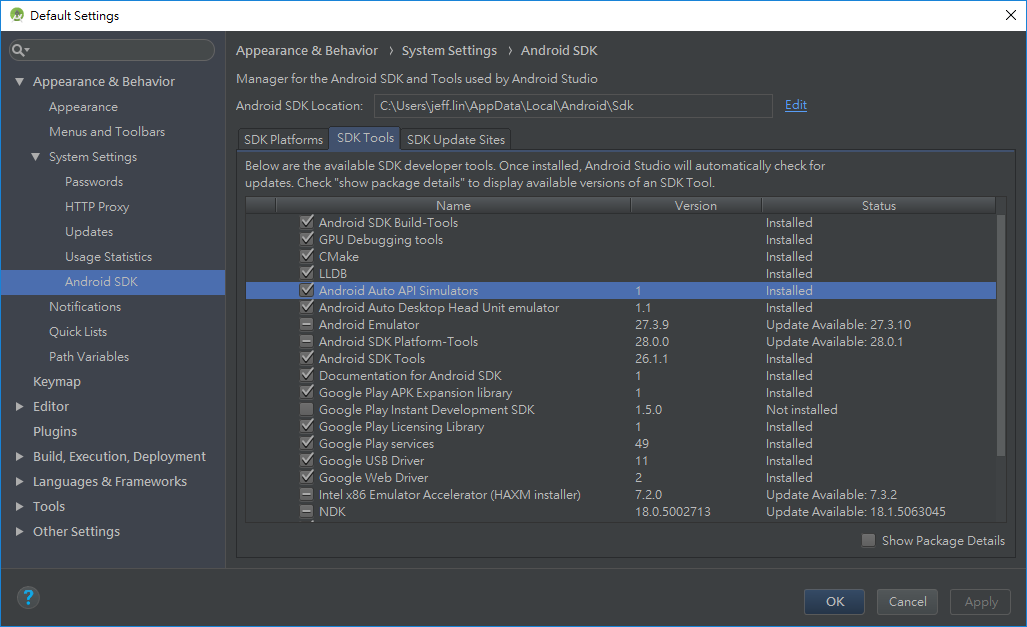
Task: Click the search magnifier icon
Action: [19, 50]
